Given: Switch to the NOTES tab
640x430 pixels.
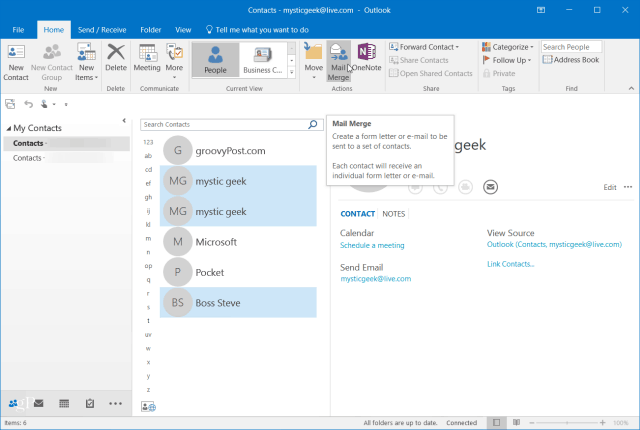Looking at the screenshot, I should tap(393, 214).
